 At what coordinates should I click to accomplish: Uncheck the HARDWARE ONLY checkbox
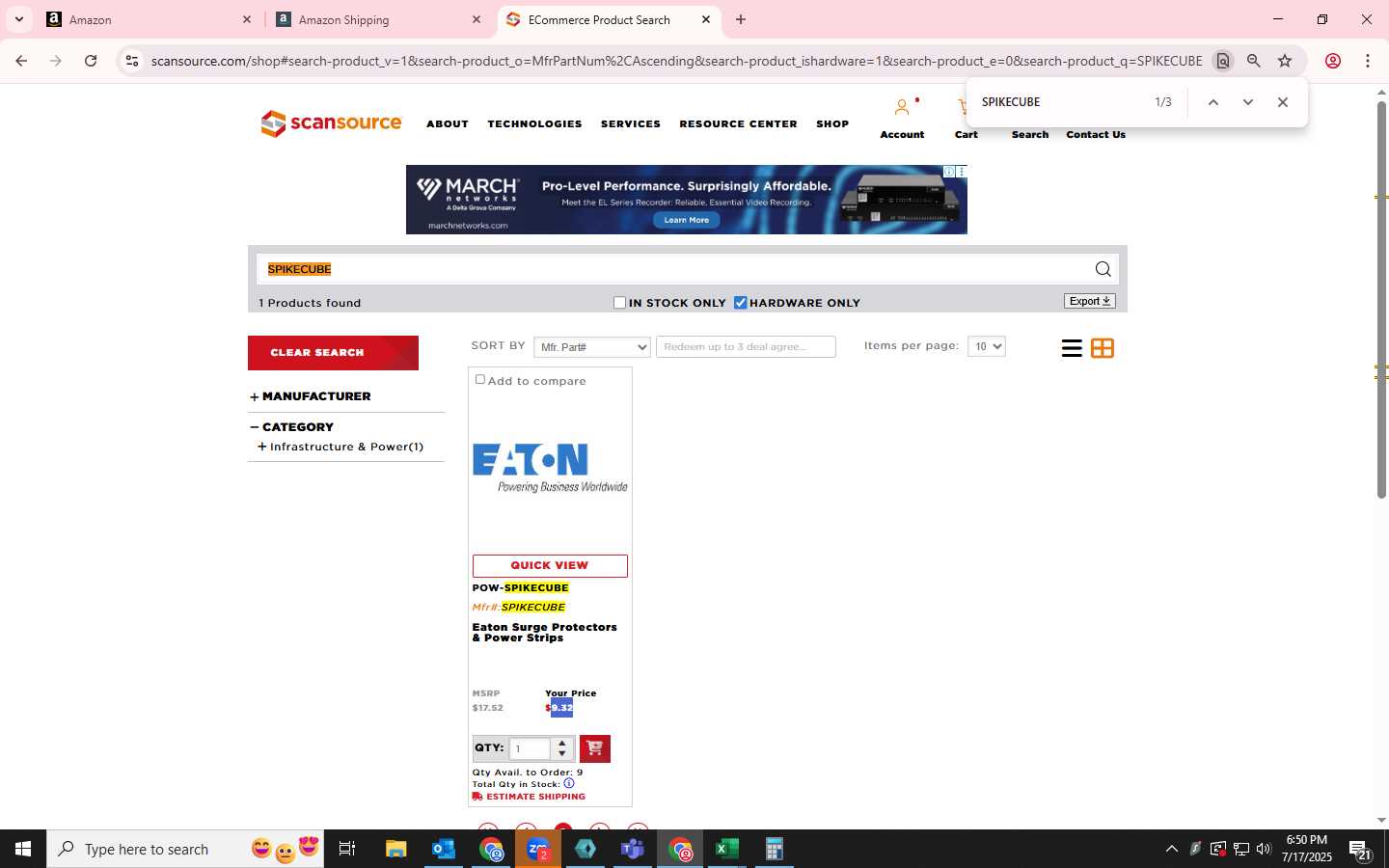point(740,303)
